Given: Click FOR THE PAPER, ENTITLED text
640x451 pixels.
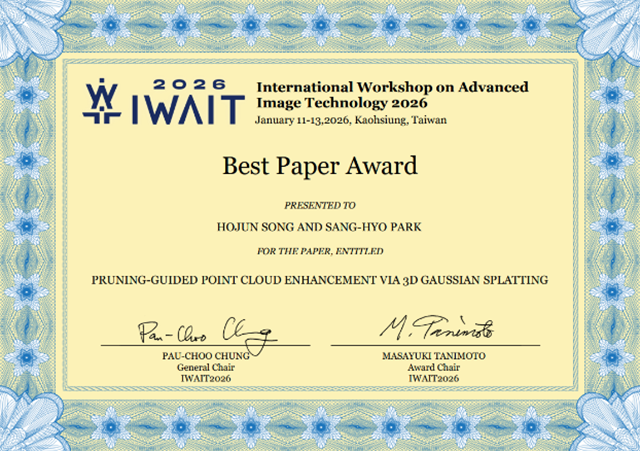Looking at the screenshot, I should [x=320, y=251].
